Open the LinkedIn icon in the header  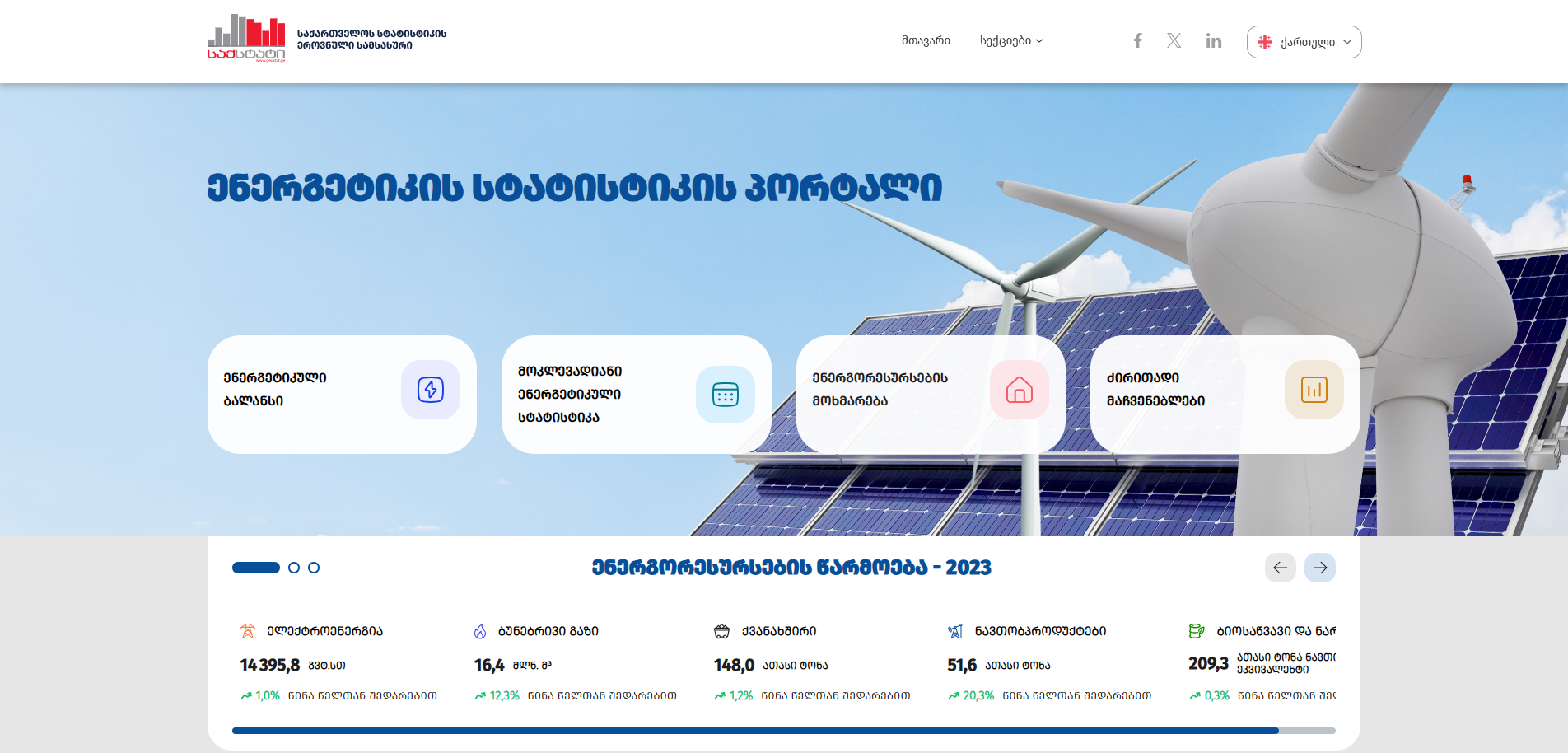[1213, 40]
